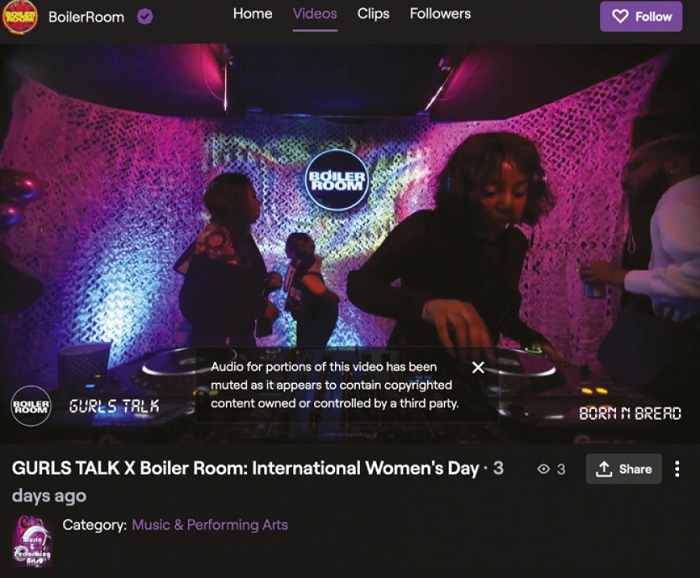Viewport: 700px width, 578px height.
Task: Click the view count eye icon
Action: click(x=543, y=469)
